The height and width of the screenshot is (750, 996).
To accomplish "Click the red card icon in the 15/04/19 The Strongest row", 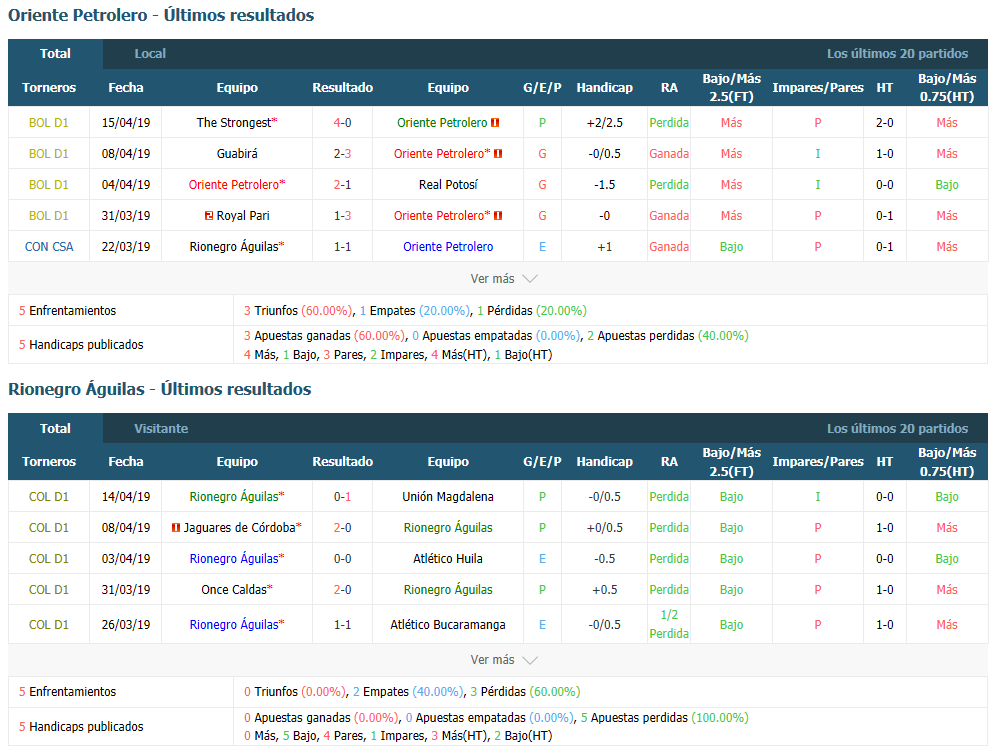I will click(x=495, y=123).
